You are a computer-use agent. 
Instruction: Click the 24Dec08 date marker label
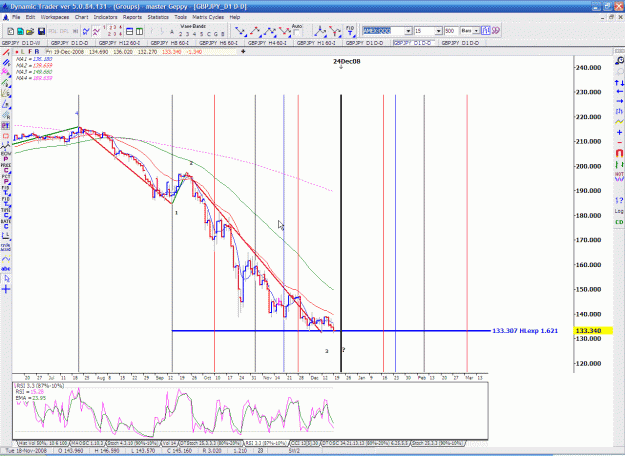pyautogui.click(x=346, y=61)
